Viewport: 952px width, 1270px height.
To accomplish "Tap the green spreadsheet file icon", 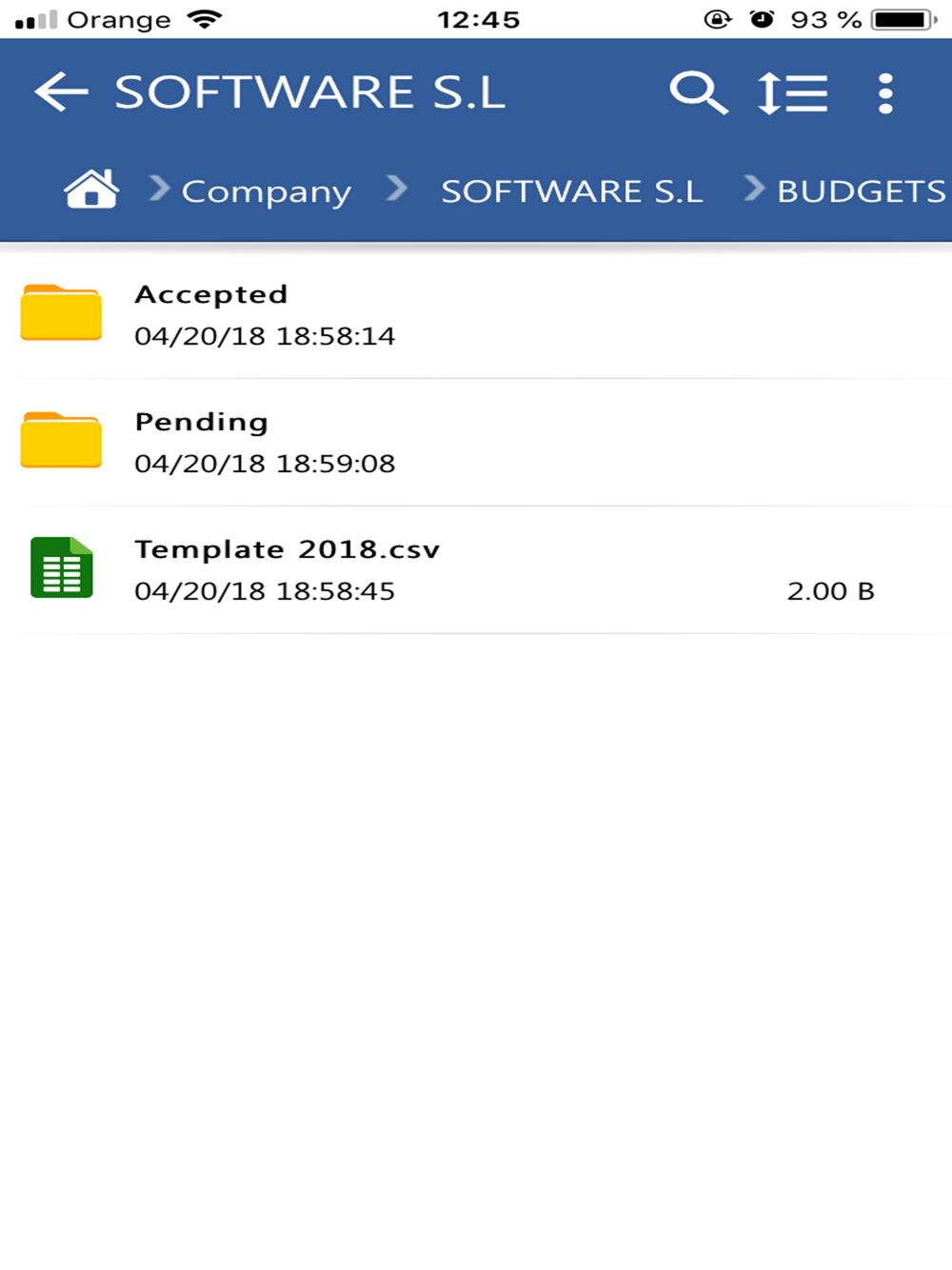I will tap(62, 567).
